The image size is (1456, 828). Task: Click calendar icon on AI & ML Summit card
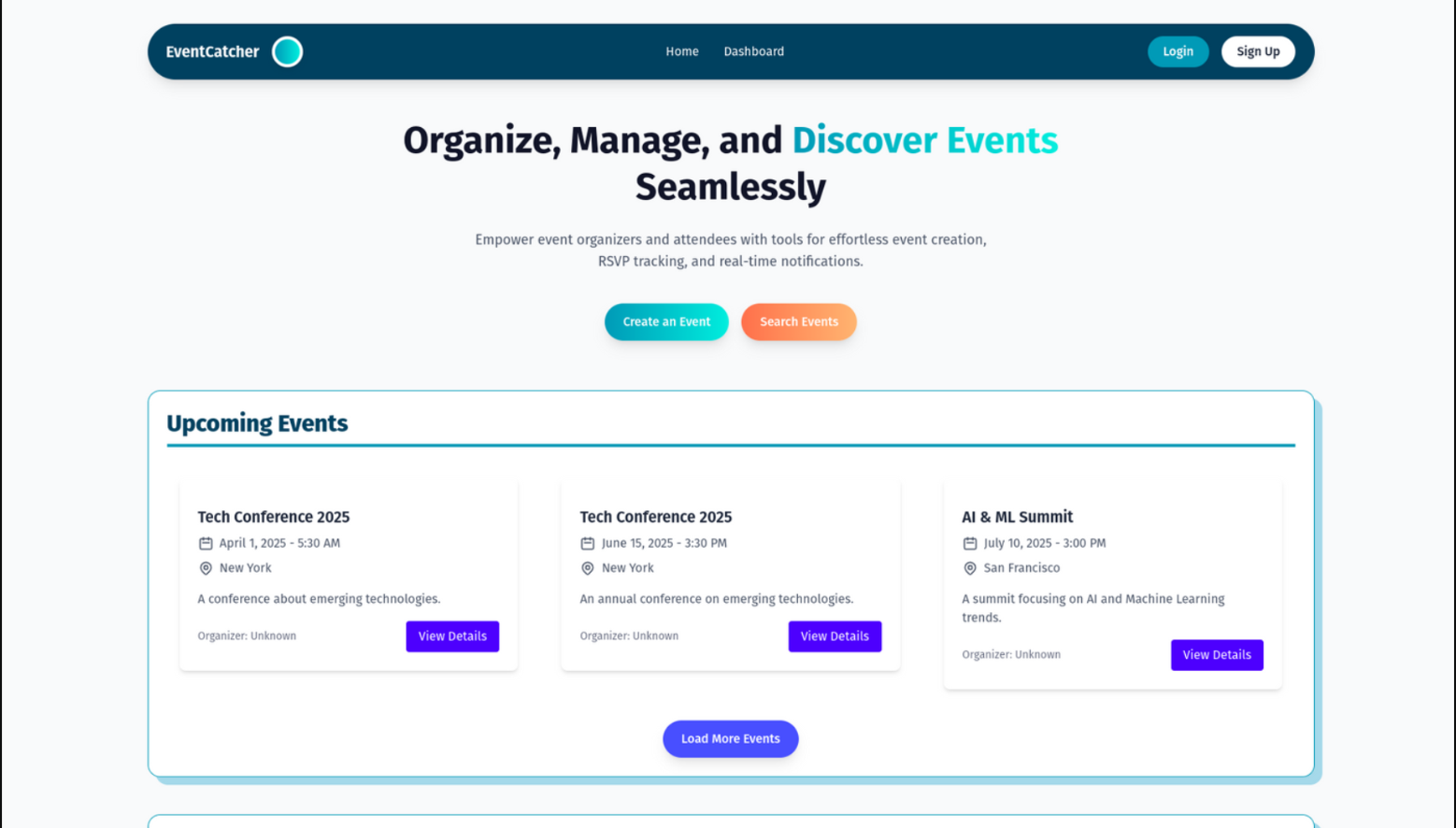(x=970, y=543)
